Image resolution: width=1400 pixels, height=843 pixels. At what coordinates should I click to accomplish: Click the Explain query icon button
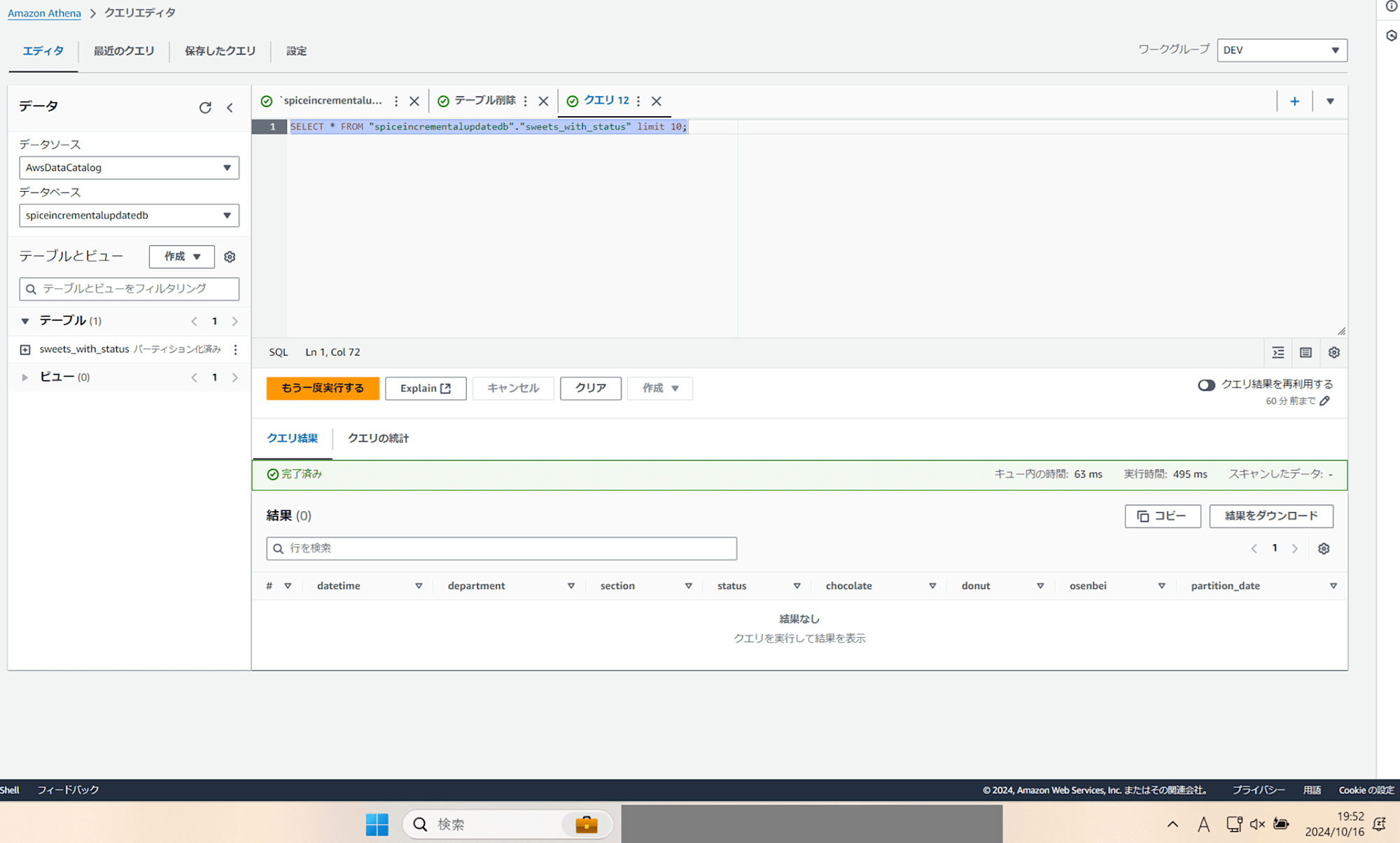(x=425, y=388)
